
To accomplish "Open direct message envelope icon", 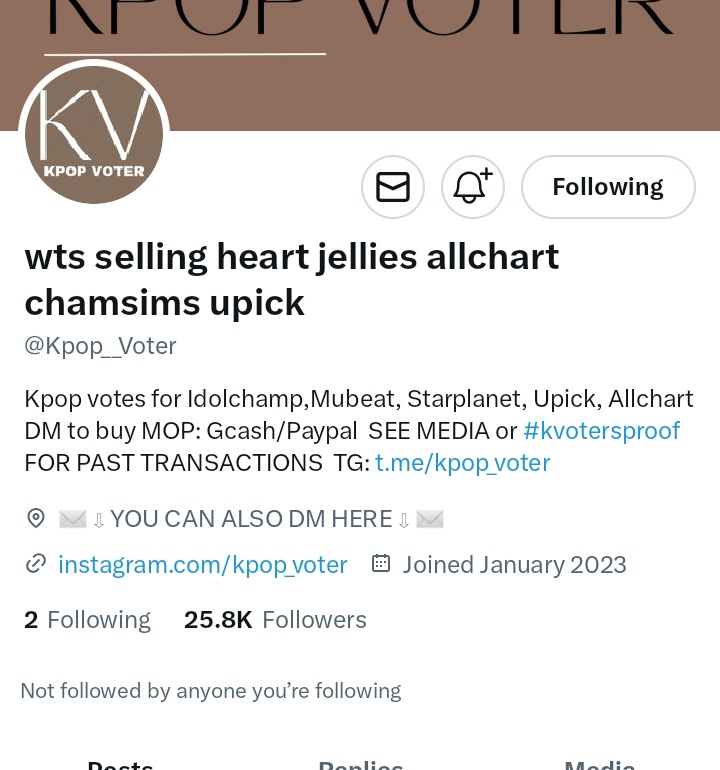I will (x=393, y=187).
